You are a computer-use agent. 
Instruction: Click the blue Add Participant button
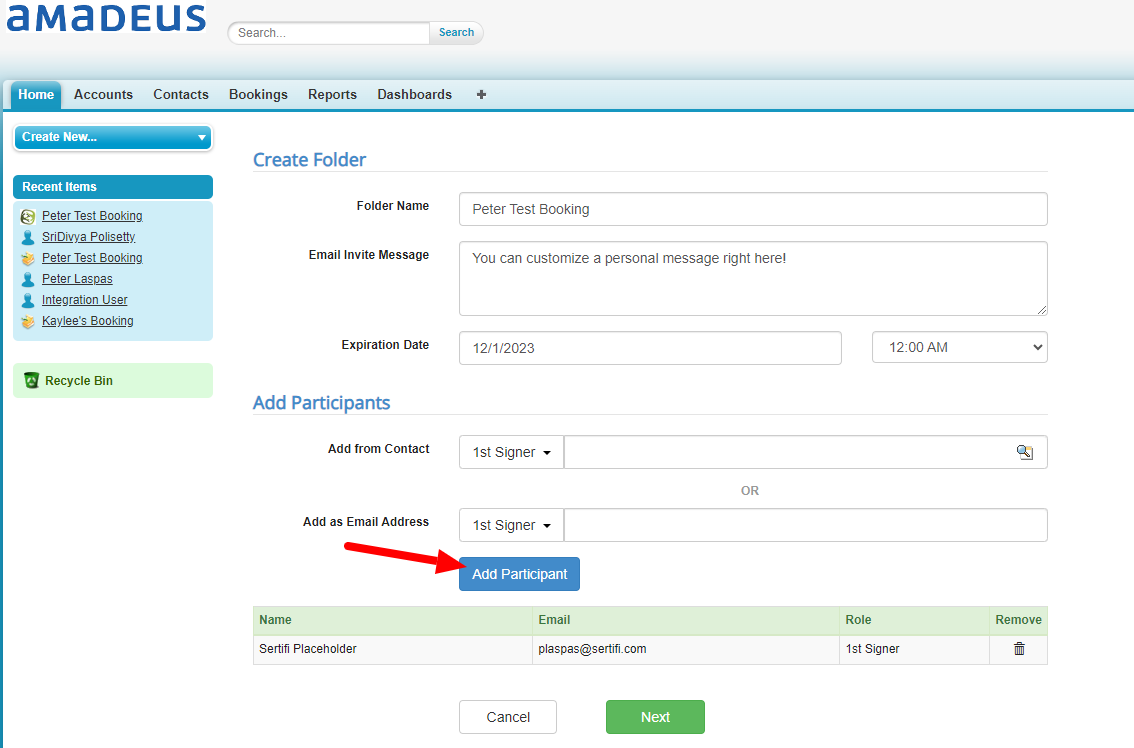(x=519, y=574)
